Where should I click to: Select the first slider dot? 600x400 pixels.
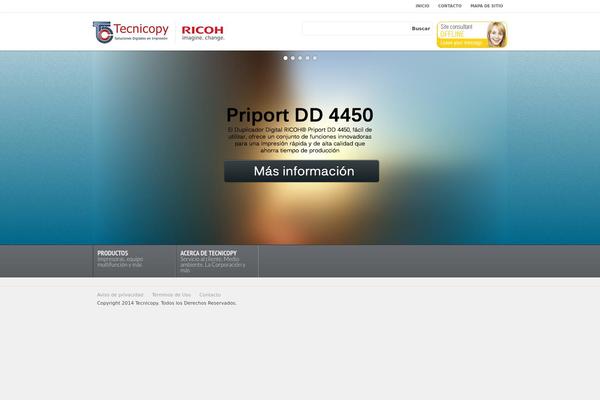(285, 58)
